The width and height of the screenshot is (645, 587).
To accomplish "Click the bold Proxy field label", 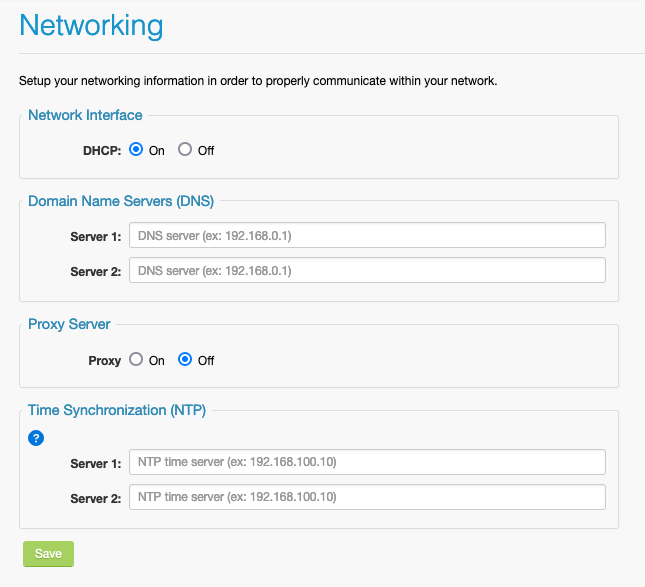I will coord(104,361).
